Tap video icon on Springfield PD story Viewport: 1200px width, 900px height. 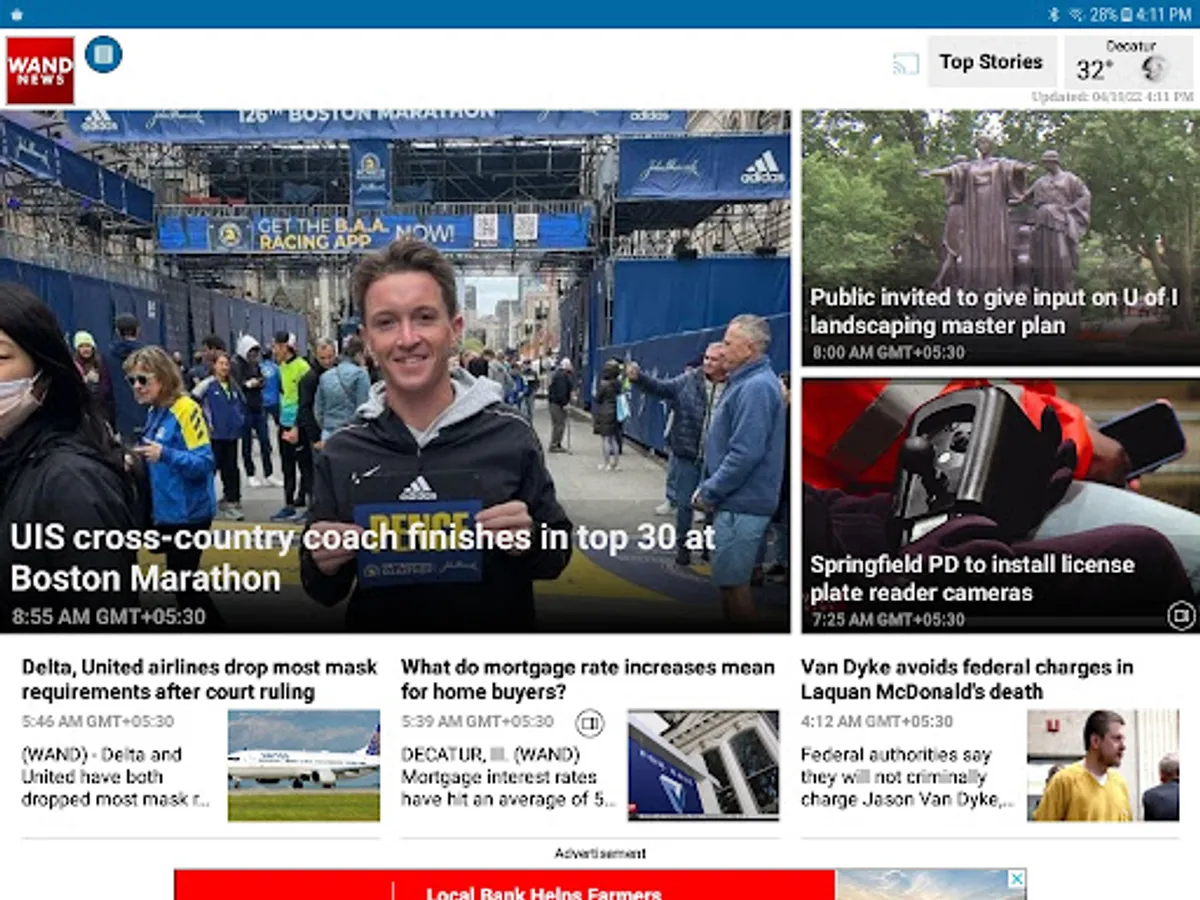[x=1181, y=614]
